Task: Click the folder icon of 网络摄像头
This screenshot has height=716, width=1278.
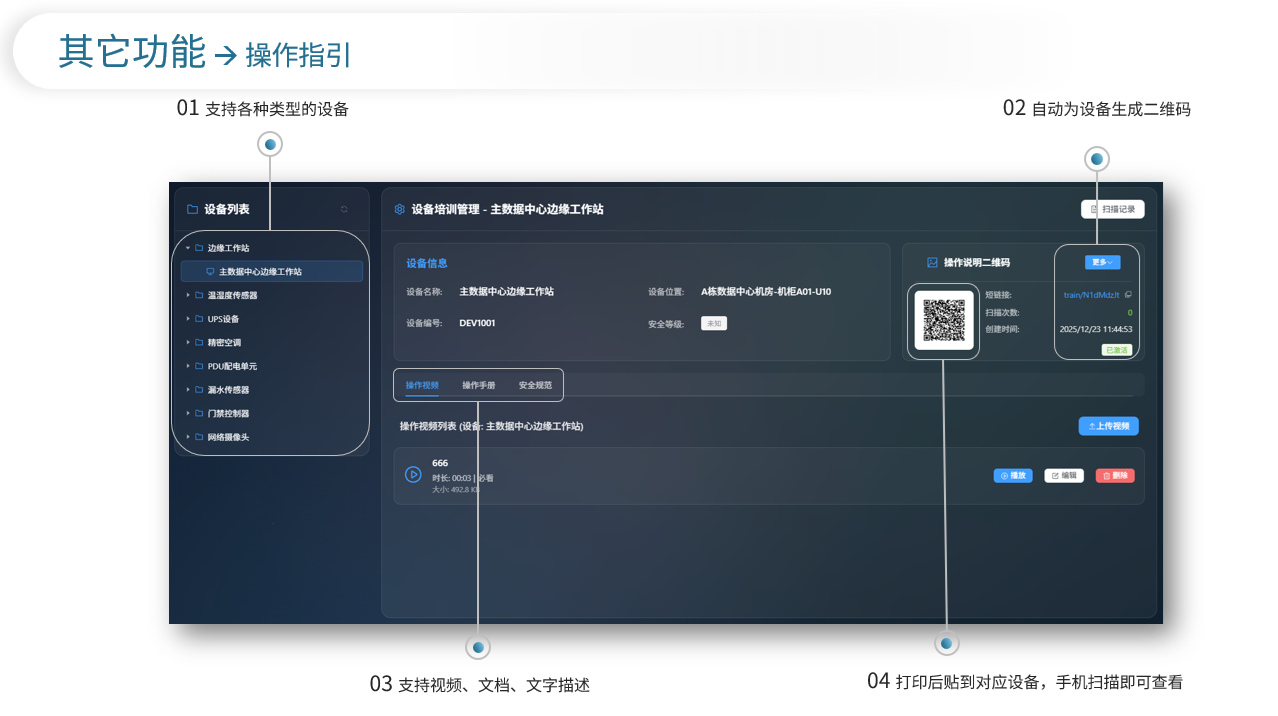Action: 199,437
